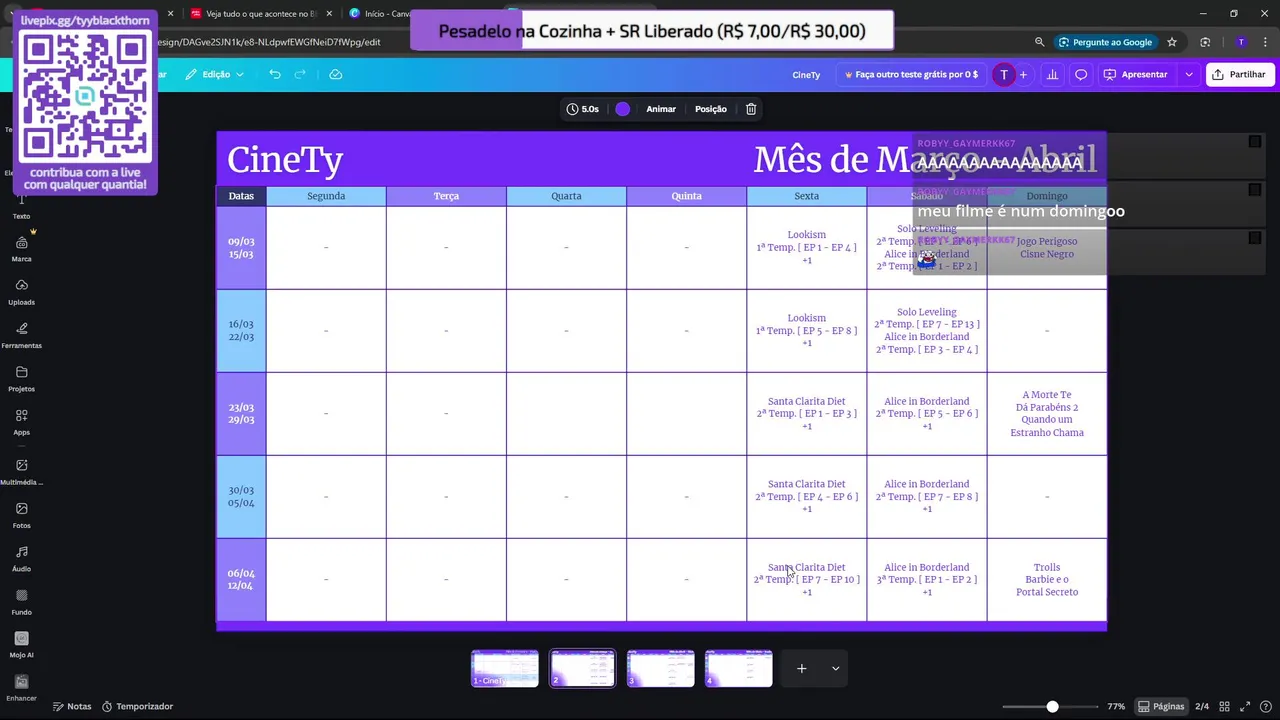Open browser zoom magnifier icon
Image resolution: width=1280 pixels, height=720 pixels.
(x=1039, y=42)
